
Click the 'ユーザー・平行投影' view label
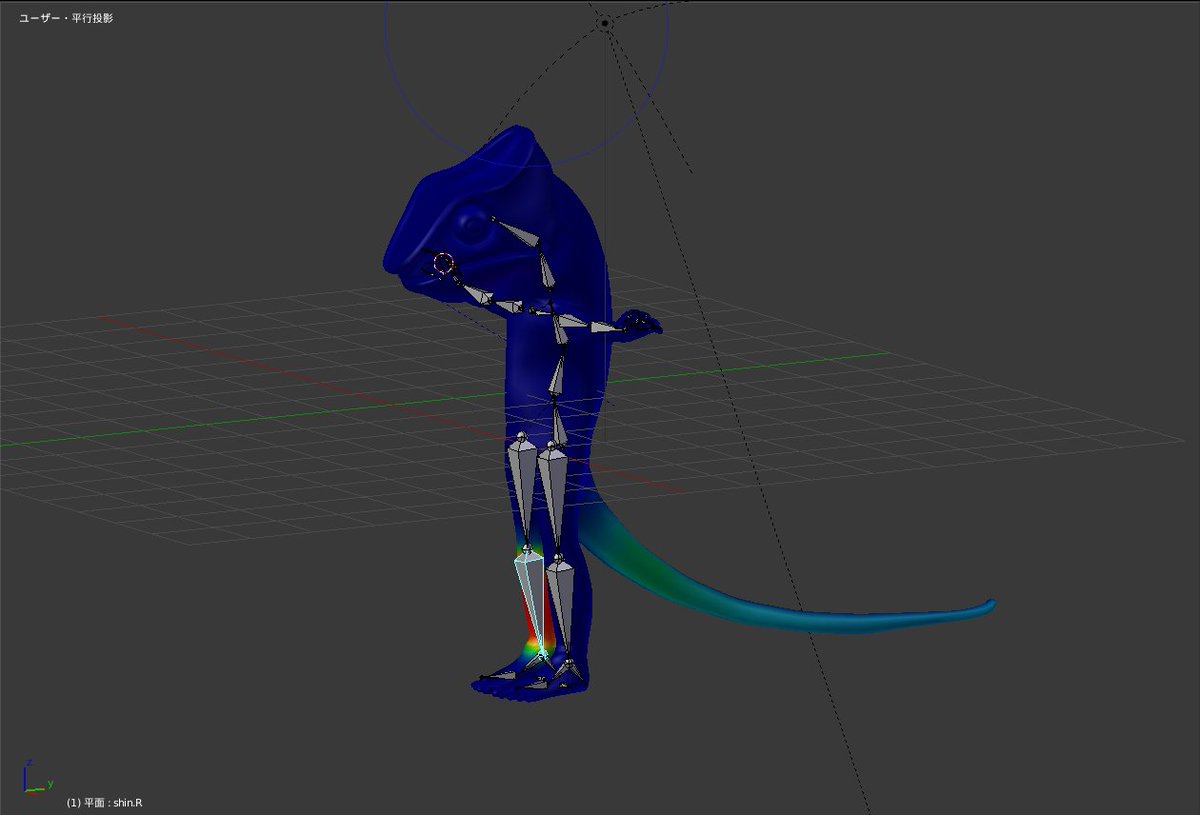pos(66,18)
